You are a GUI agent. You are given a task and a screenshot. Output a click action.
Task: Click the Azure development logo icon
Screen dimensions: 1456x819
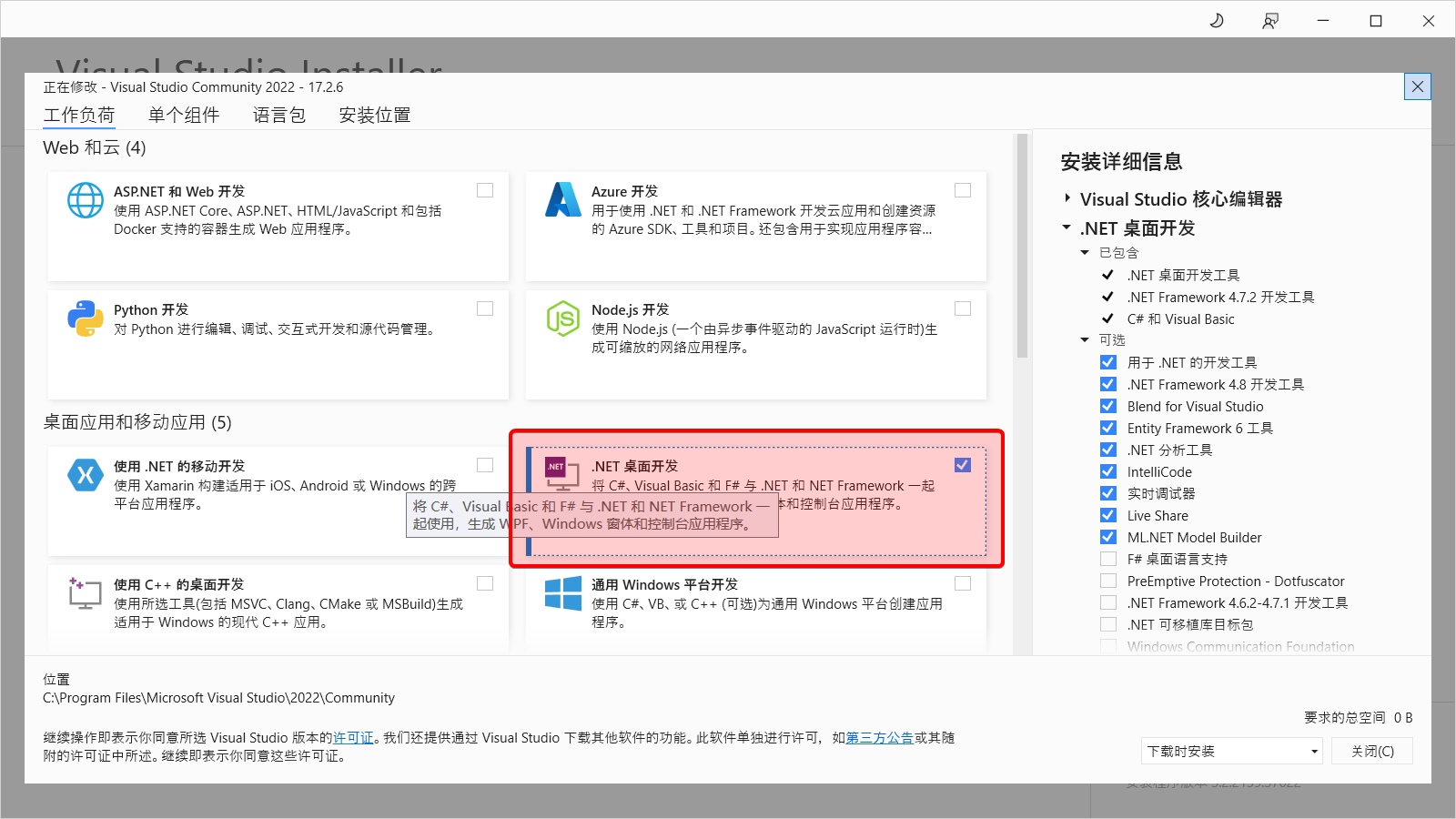point(563,200)
